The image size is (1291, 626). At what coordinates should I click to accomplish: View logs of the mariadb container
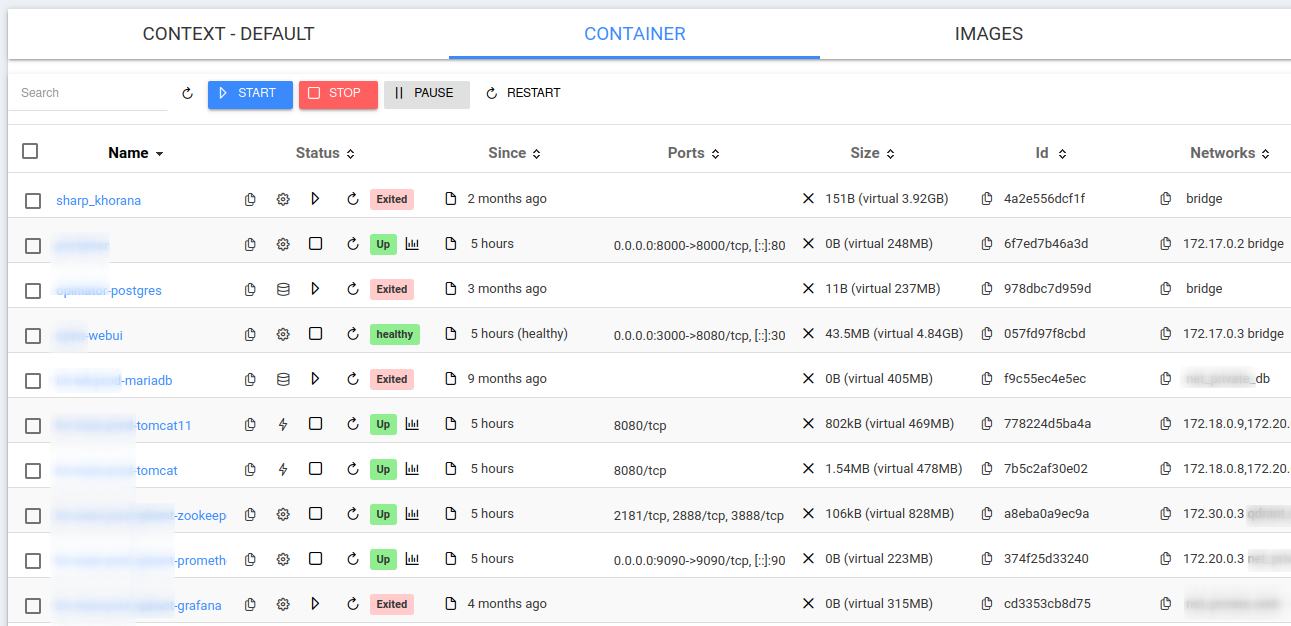(x=451, y=379)
